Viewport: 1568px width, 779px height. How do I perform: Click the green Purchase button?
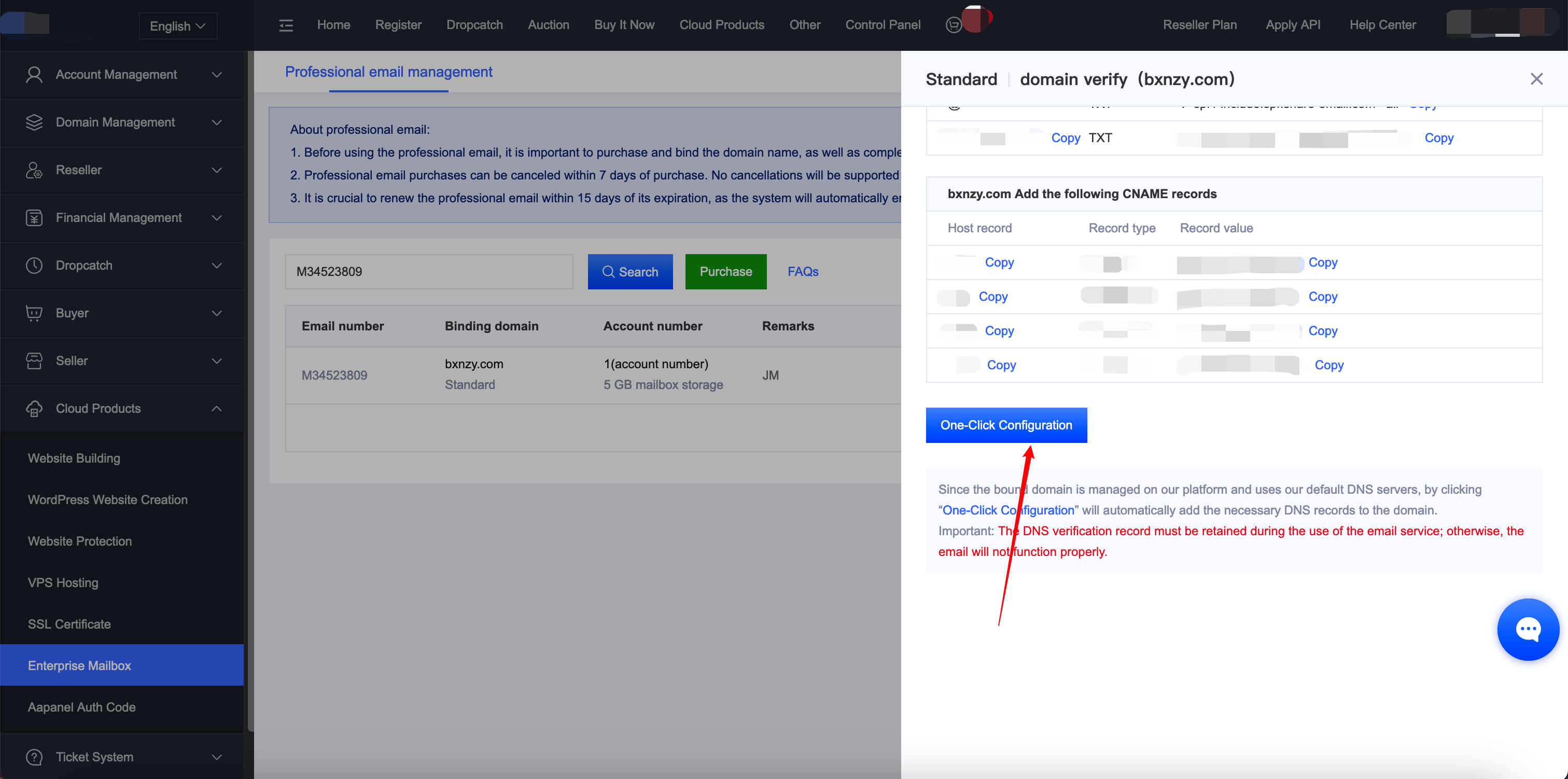(x=725, y=272)
